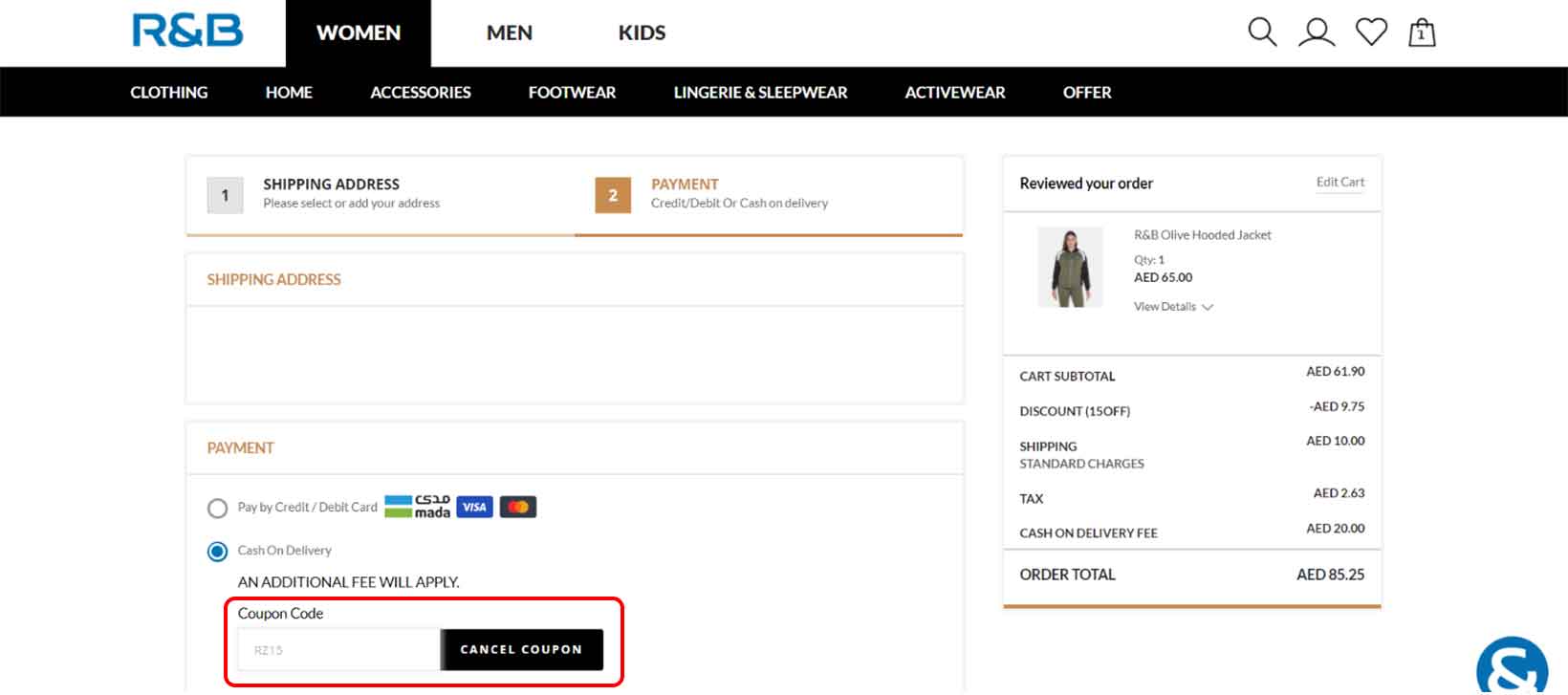
Task: Click the DISCOUNT (15OFF) label
Action: [1075, 411]
